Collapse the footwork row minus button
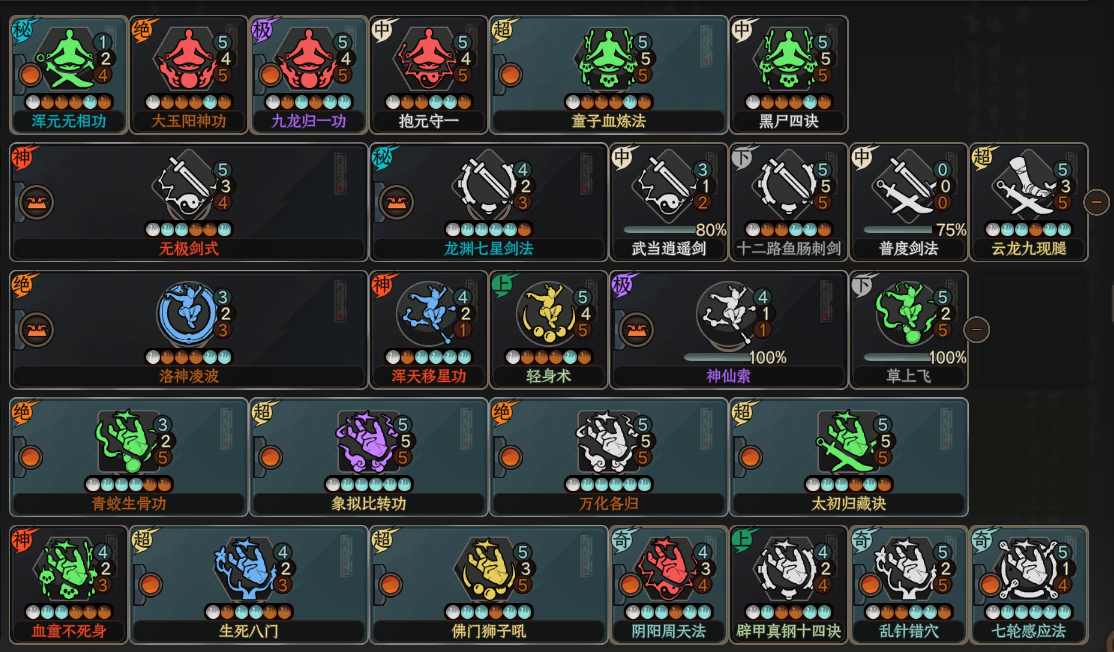1114x652 pixels. click(x=976, y=329)
